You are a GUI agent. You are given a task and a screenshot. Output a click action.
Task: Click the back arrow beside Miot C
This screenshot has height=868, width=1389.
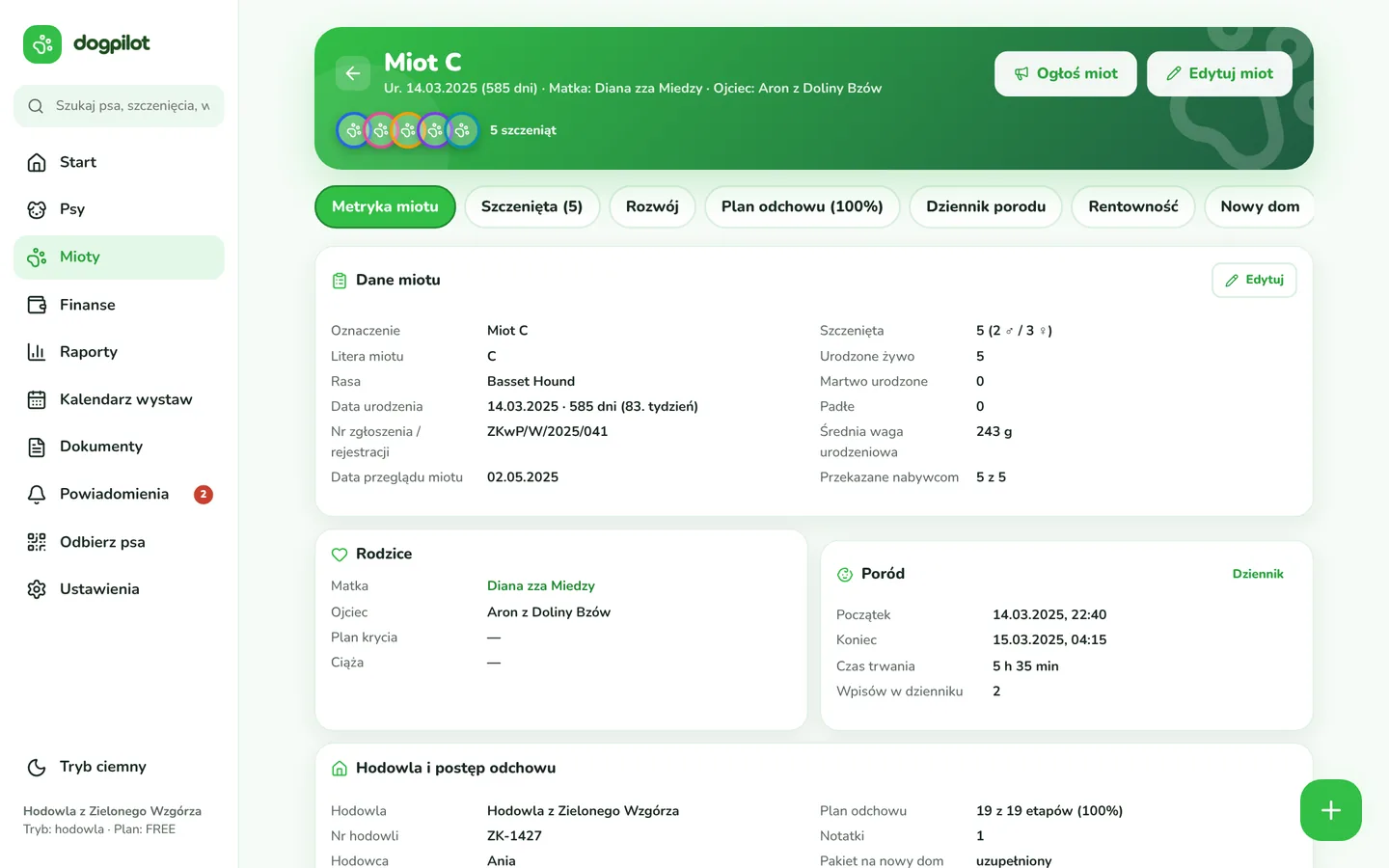pos(353,73)
